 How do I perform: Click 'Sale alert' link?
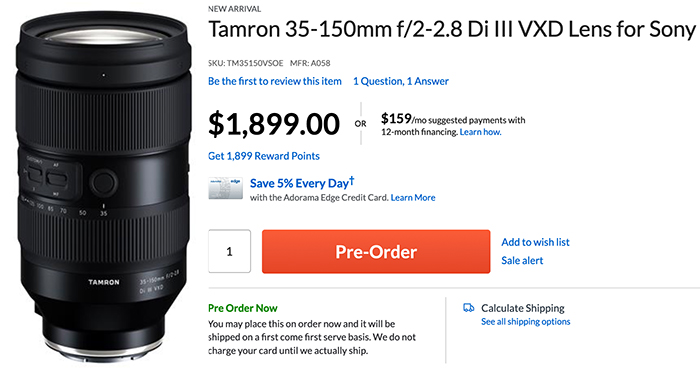click(x=522, y=261)
